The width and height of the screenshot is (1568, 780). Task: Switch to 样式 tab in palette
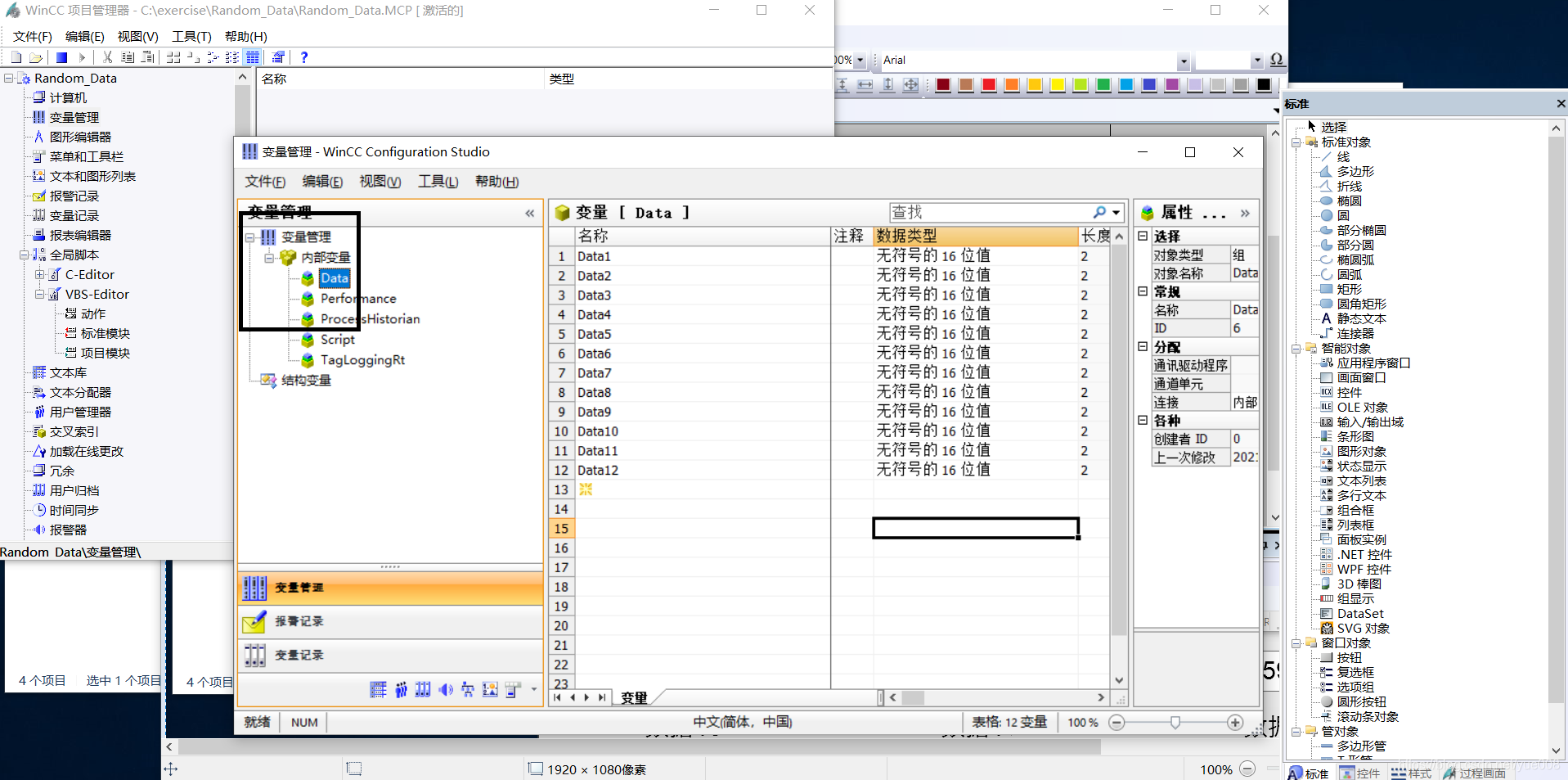point(1412,773)
